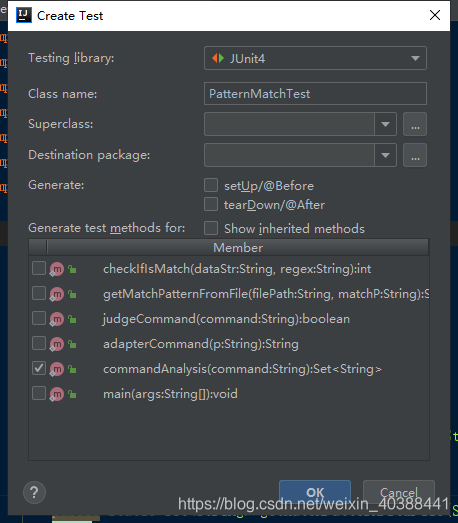
Task: Enable the tearDown/@After checkbox
Action: (x=211, y=204)
